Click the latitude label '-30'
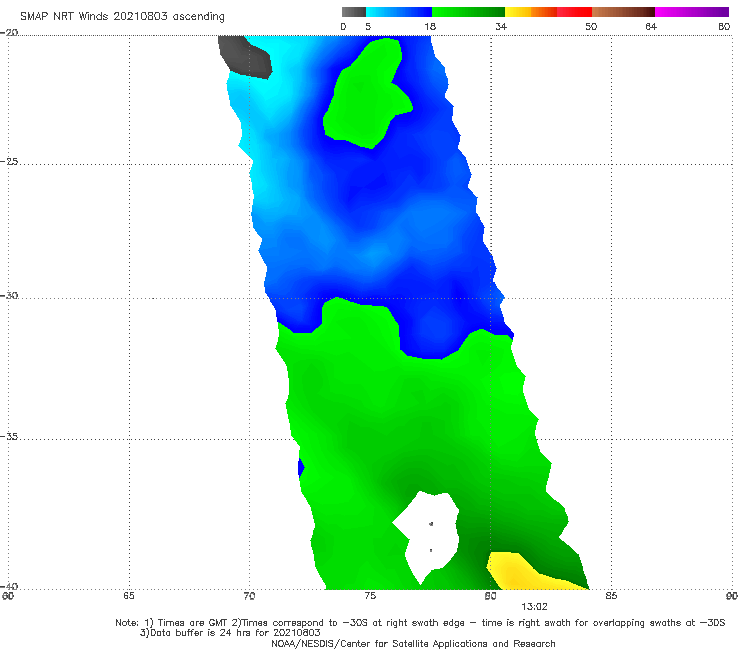 tap(9, 296)
